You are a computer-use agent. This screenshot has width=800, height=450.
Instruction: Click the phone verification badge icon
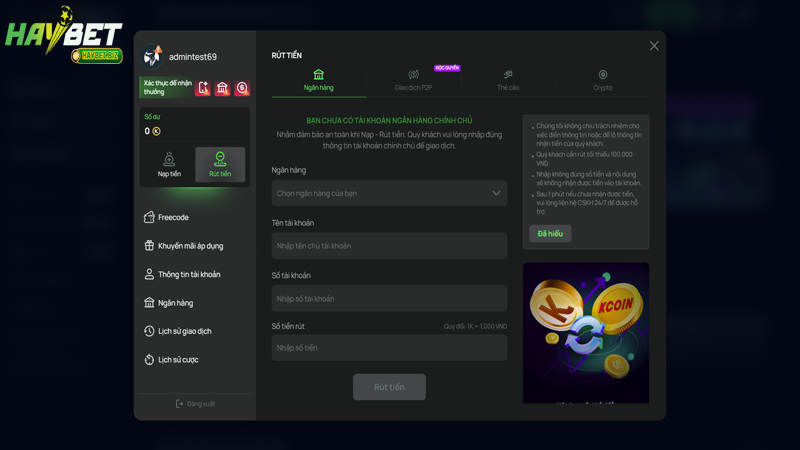pyautogui.click(x=203, y=88)
